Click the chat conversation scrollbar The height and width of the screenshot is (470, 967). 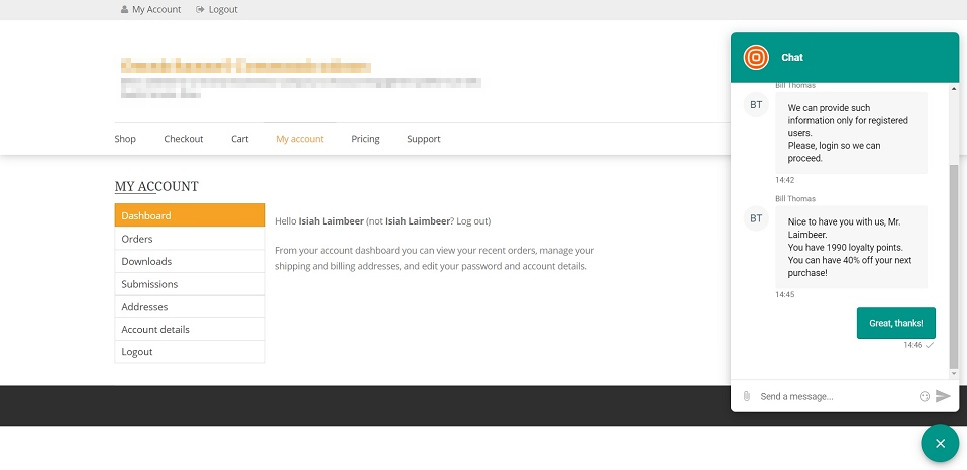click(954, 265)
